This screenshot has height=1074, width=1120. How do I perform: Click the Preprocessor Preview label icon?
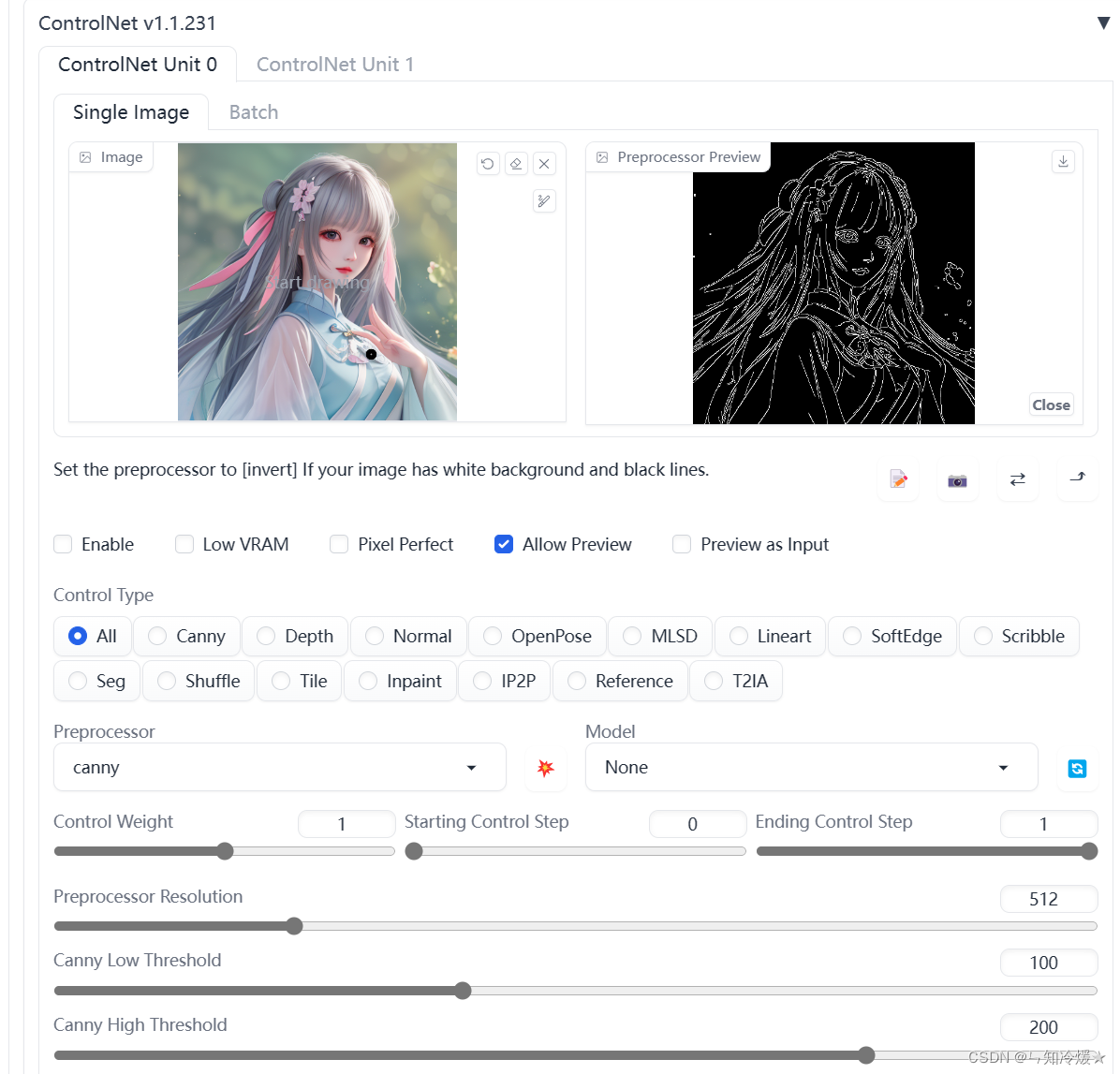pos(602,157)
